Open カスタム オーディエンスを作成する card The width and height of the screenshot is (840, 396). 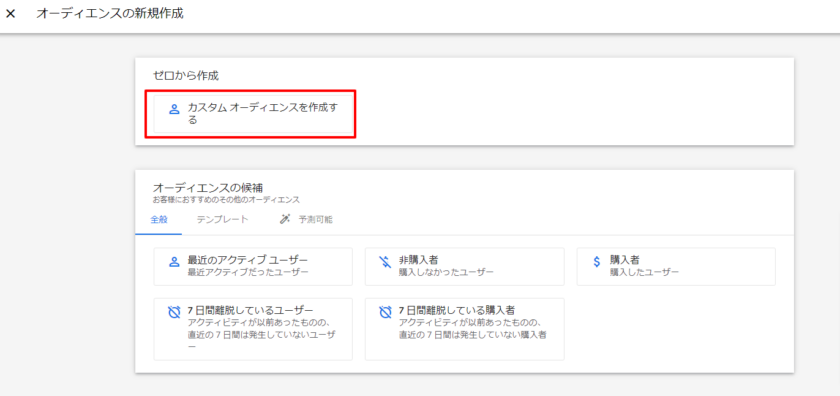(253, 114)
